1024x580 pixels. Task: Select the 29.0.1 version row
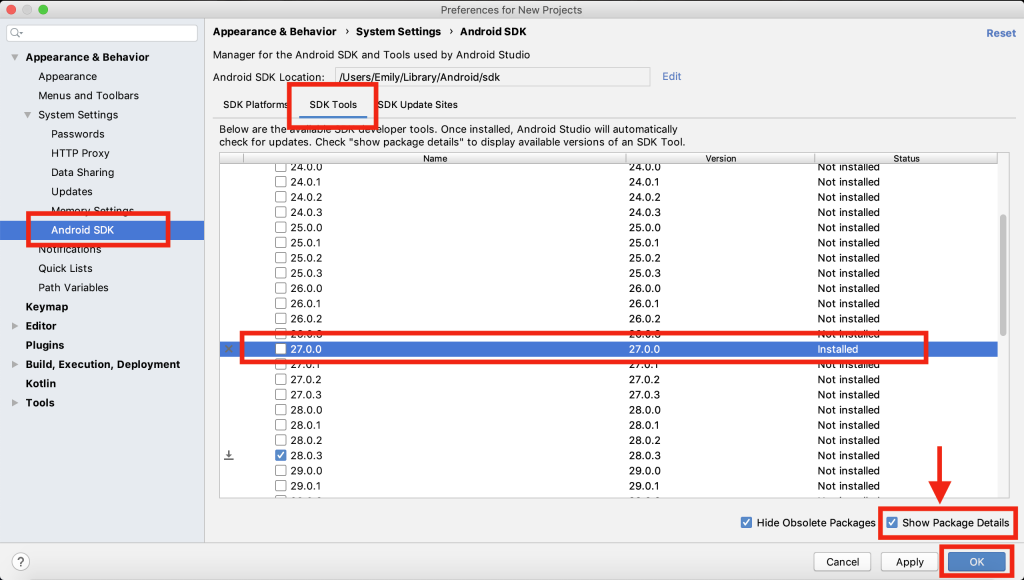(x=609, y=486)
